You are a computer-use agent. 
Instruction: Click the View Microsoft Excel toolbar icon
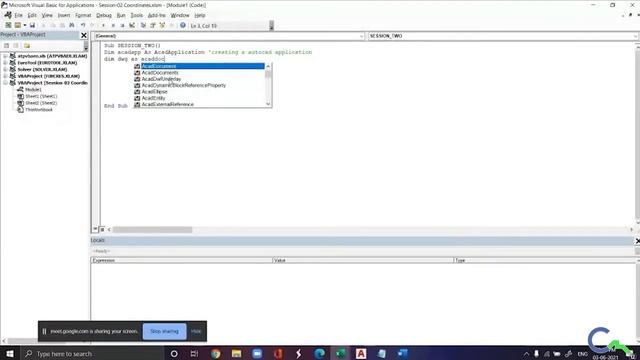coord(8,25)
